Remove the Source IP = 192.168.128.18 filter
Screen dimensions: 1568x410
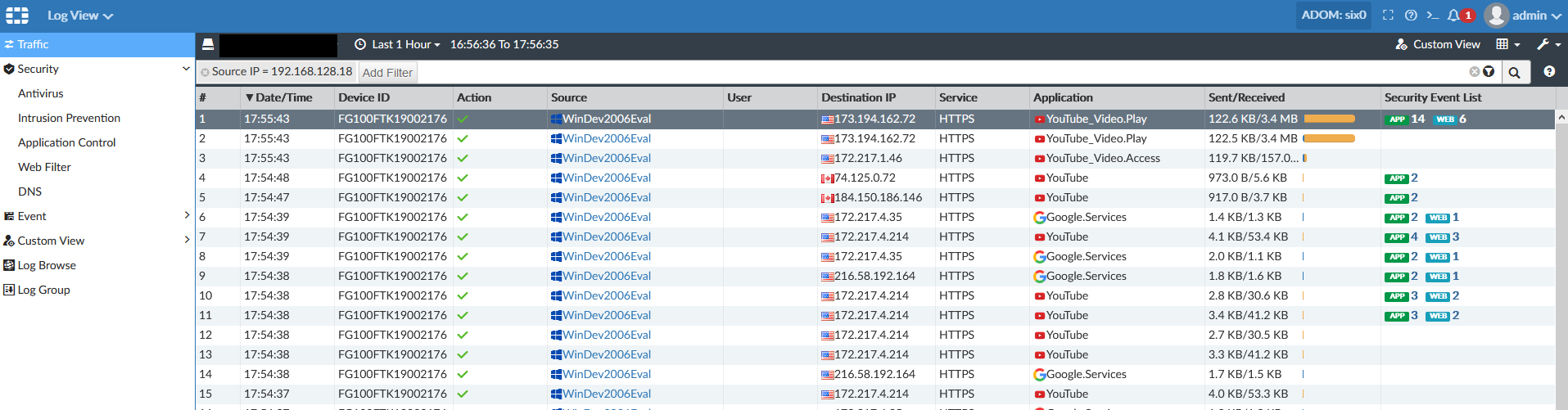pos(205,72)
